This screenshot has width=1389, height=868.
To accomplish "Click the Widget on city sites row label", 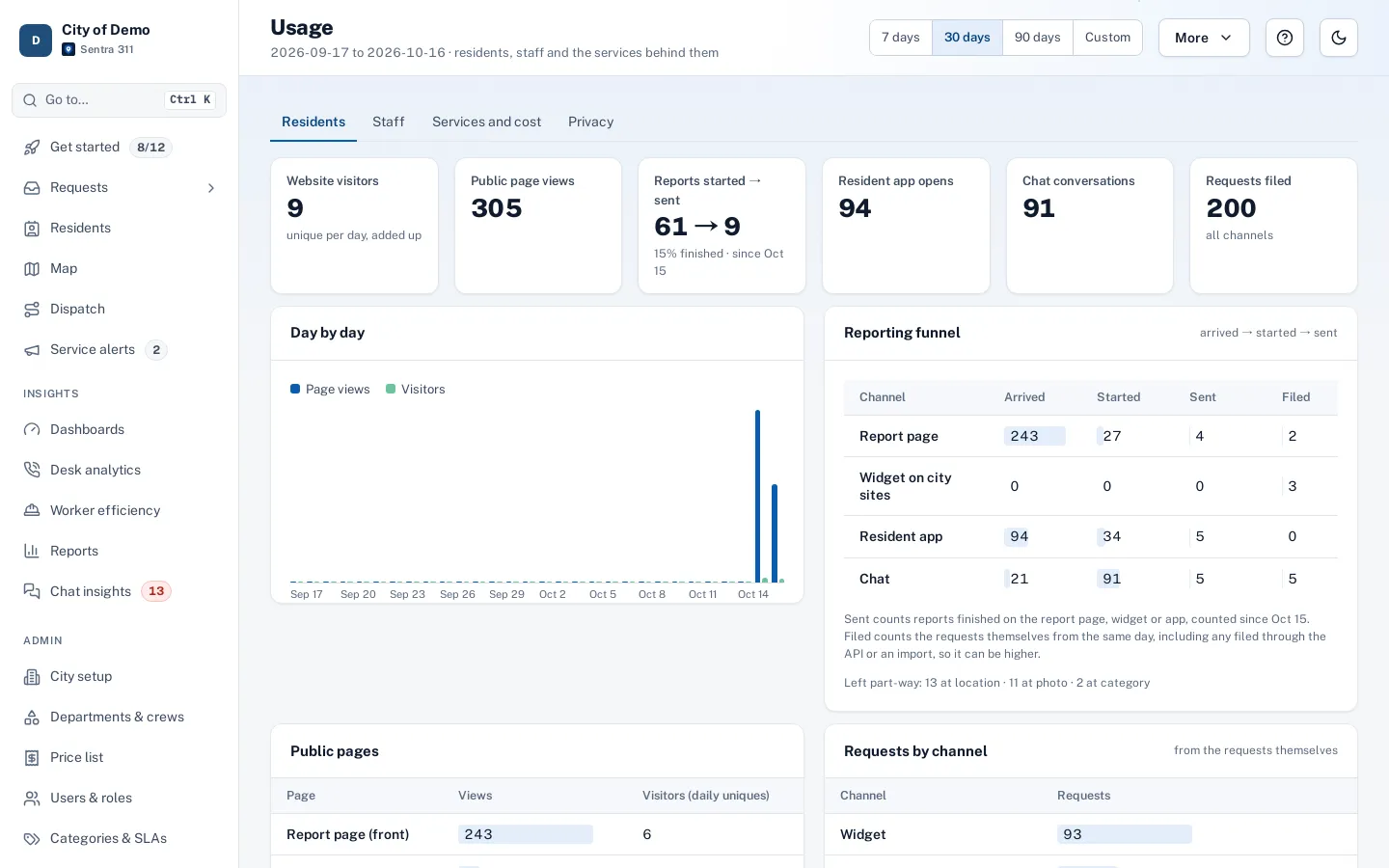I will pyautogui.click(x=906, y=487).
